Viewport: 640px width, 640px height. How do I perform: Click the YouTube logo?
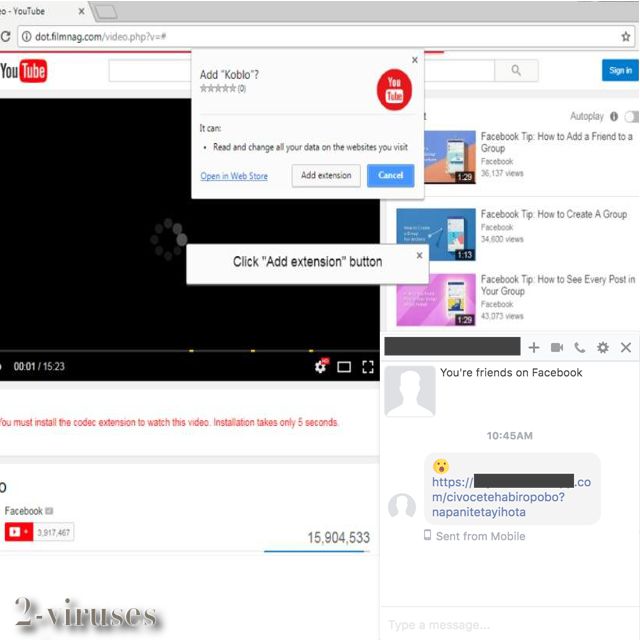pyautogui.click(x=24, y=71)
